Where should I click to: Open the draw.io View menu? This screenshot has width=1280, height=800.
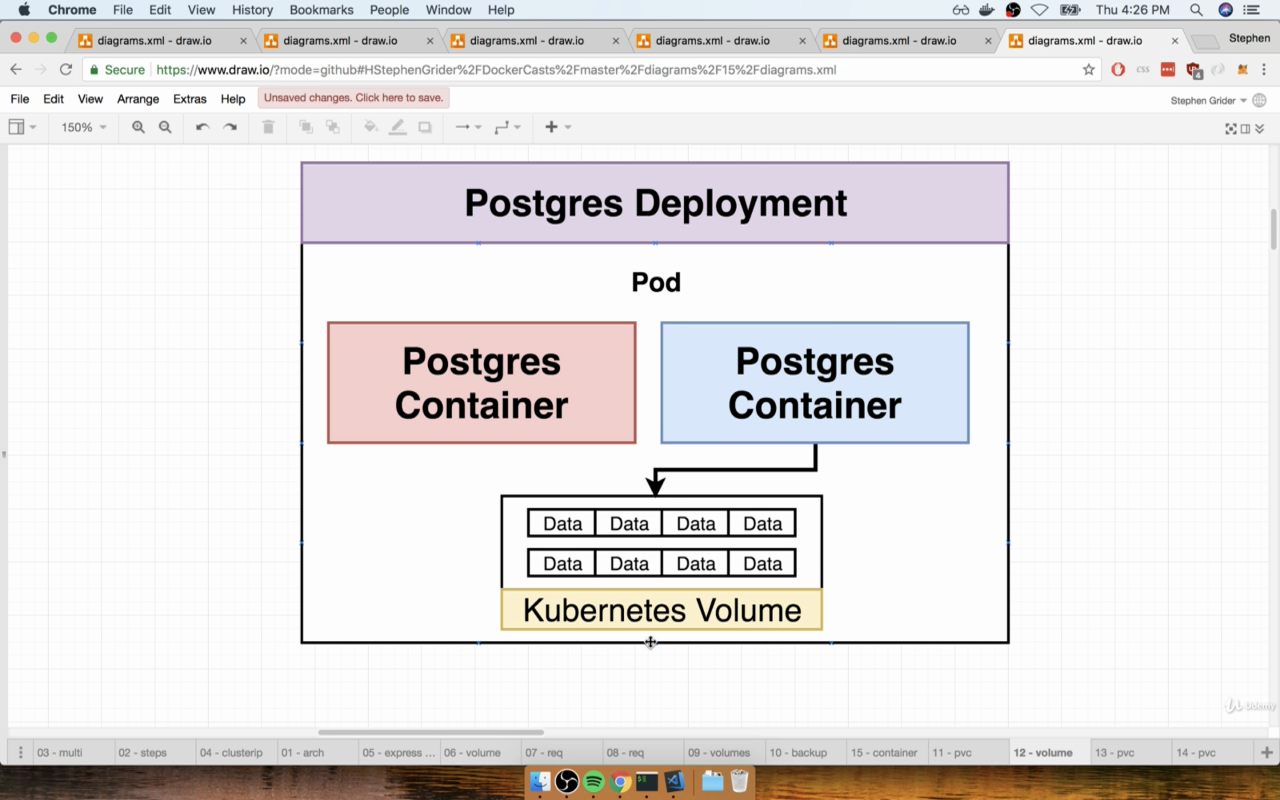point(90,99)
